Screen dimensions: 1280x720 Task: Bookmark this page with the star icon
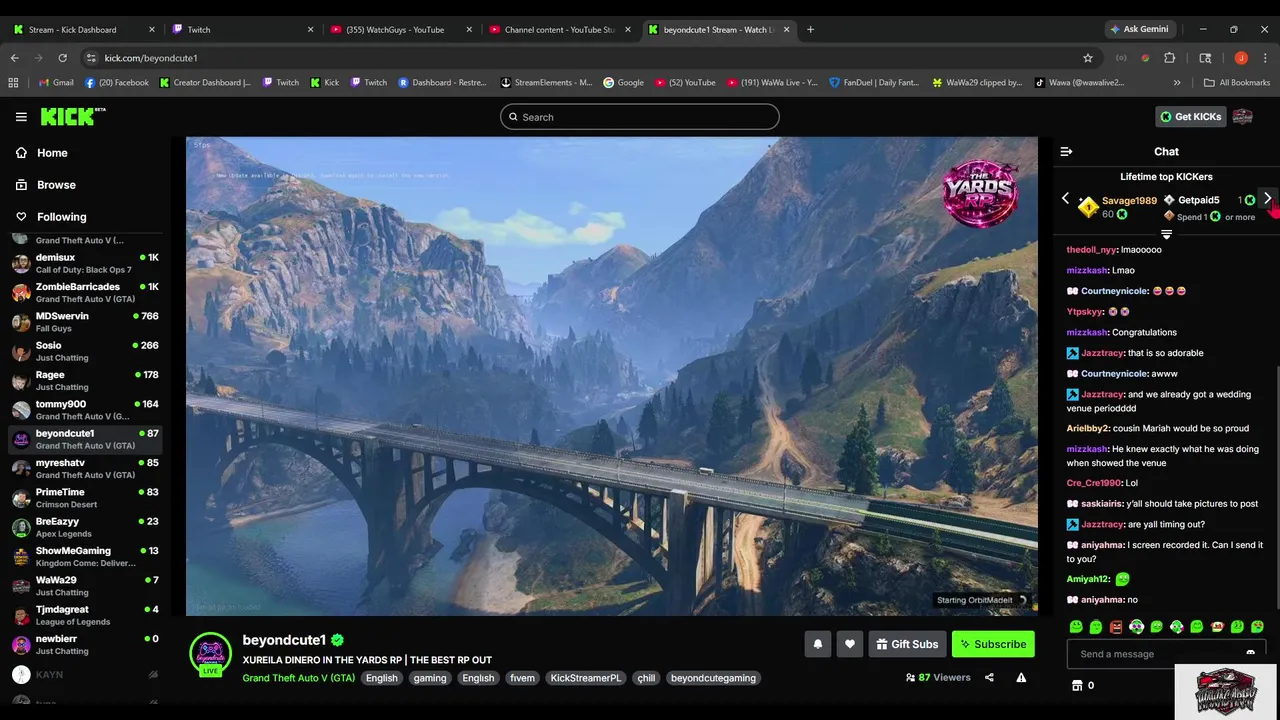(1088, 58)
